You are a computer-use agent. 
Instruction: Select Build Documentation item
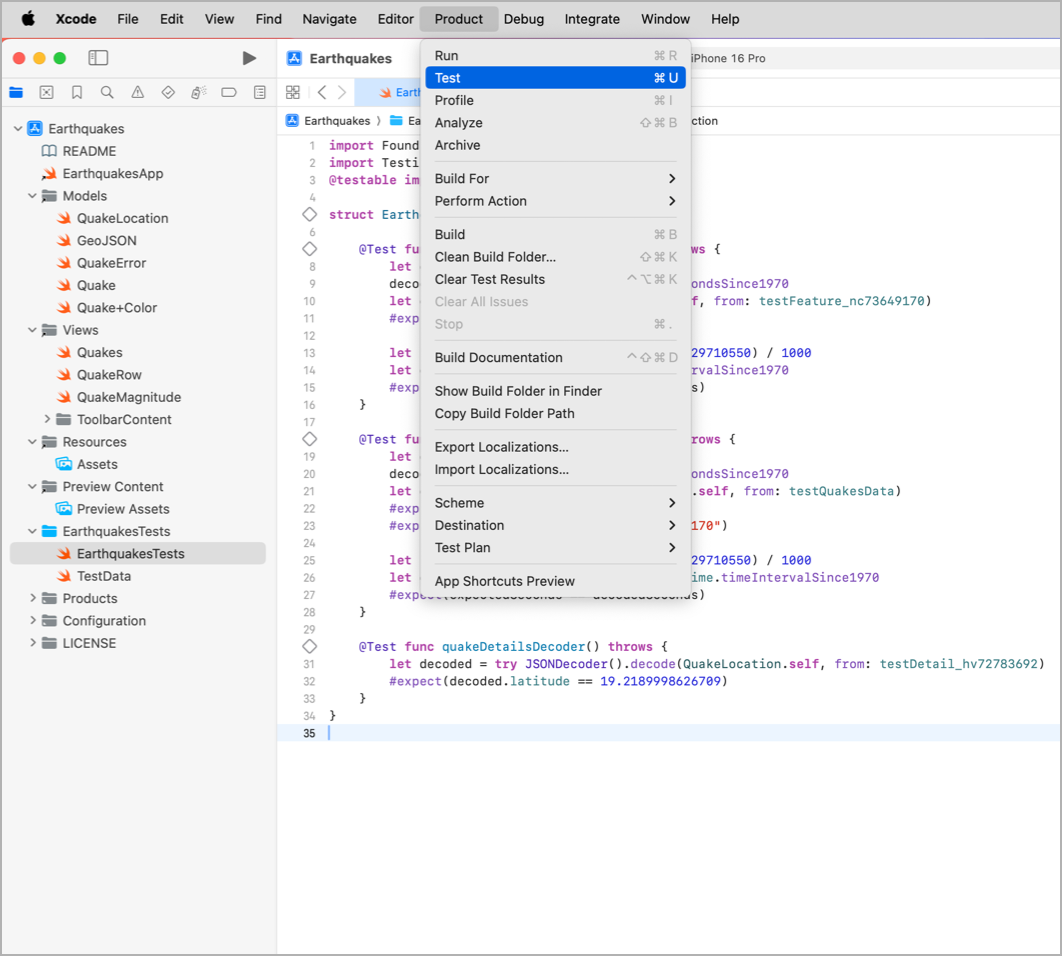tap(555, 358)
